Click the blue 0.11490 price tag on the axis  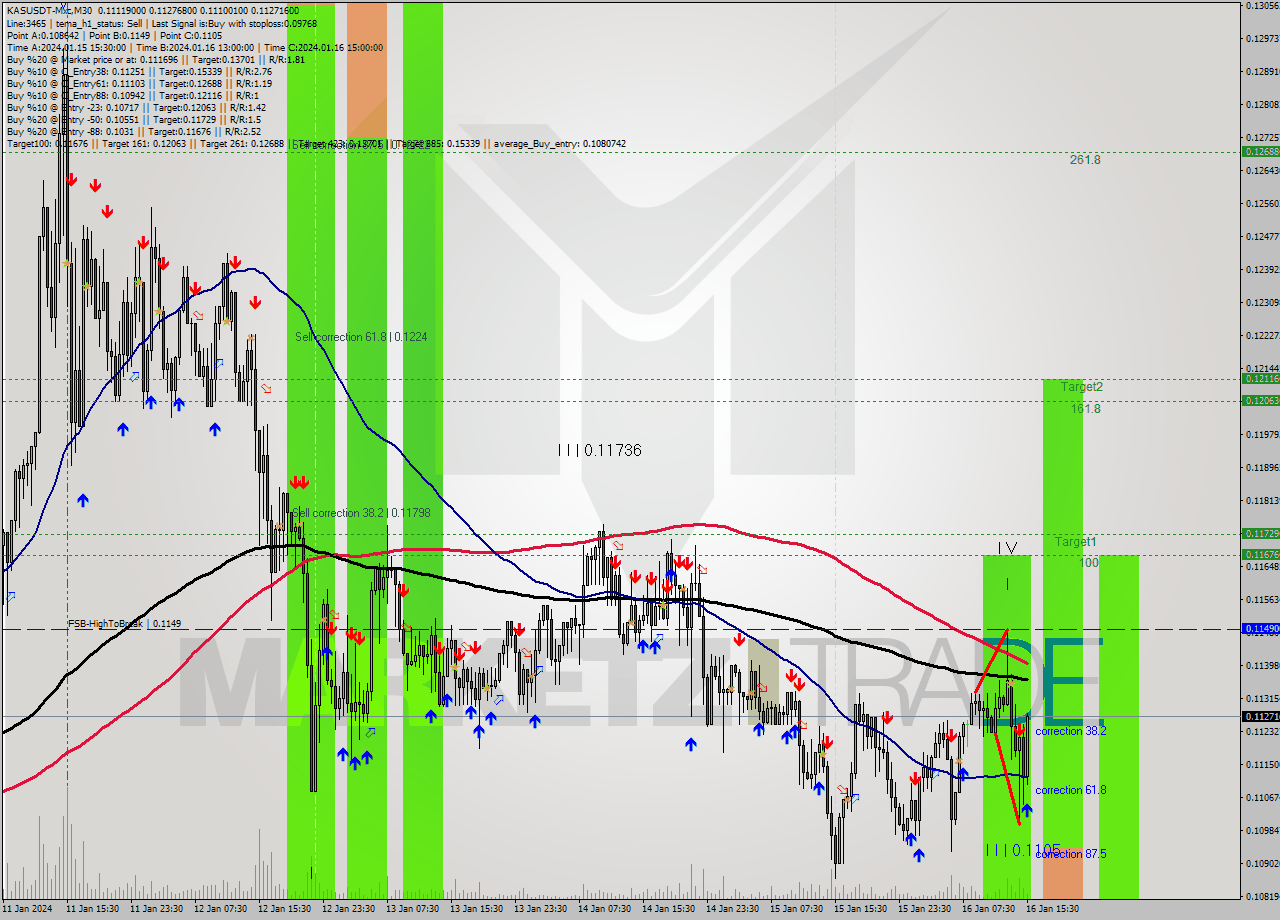click(1260, 629)
